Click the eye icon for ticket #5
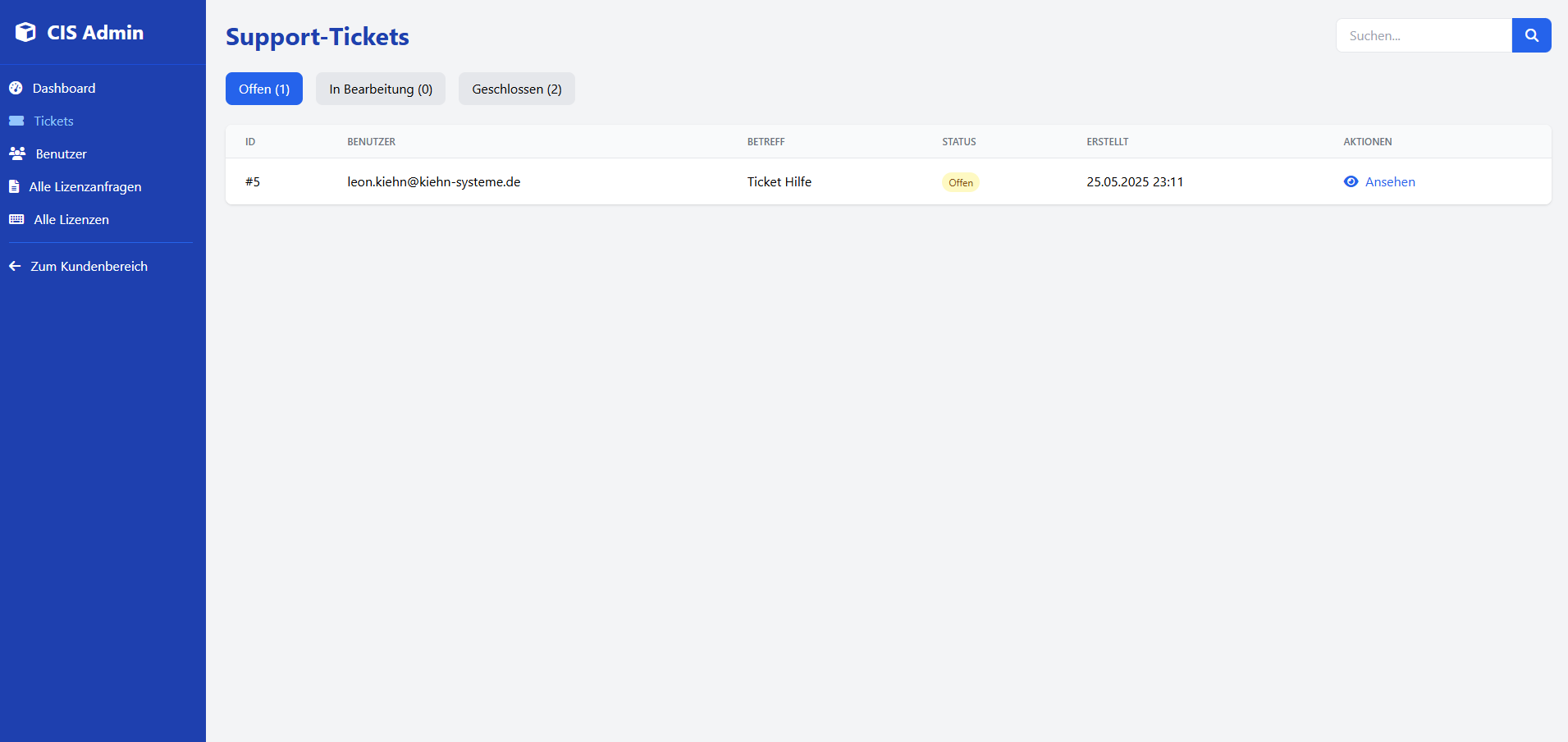The image size is (1568, 742). (1351, 181)
